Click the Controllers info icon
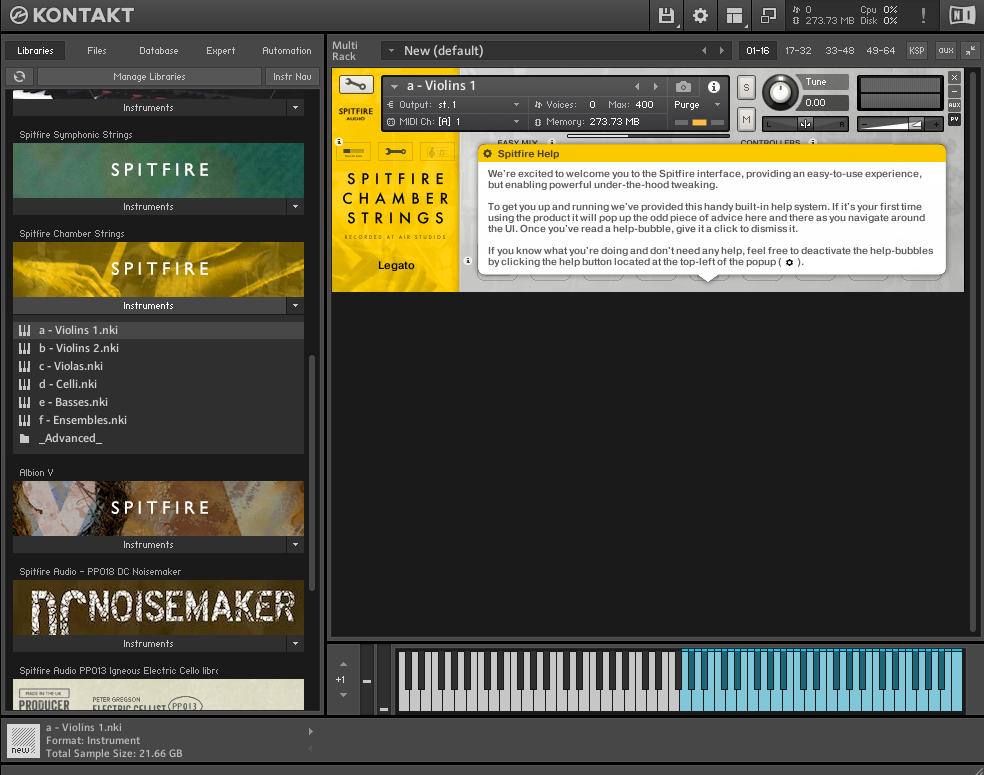 pos(813,142)
